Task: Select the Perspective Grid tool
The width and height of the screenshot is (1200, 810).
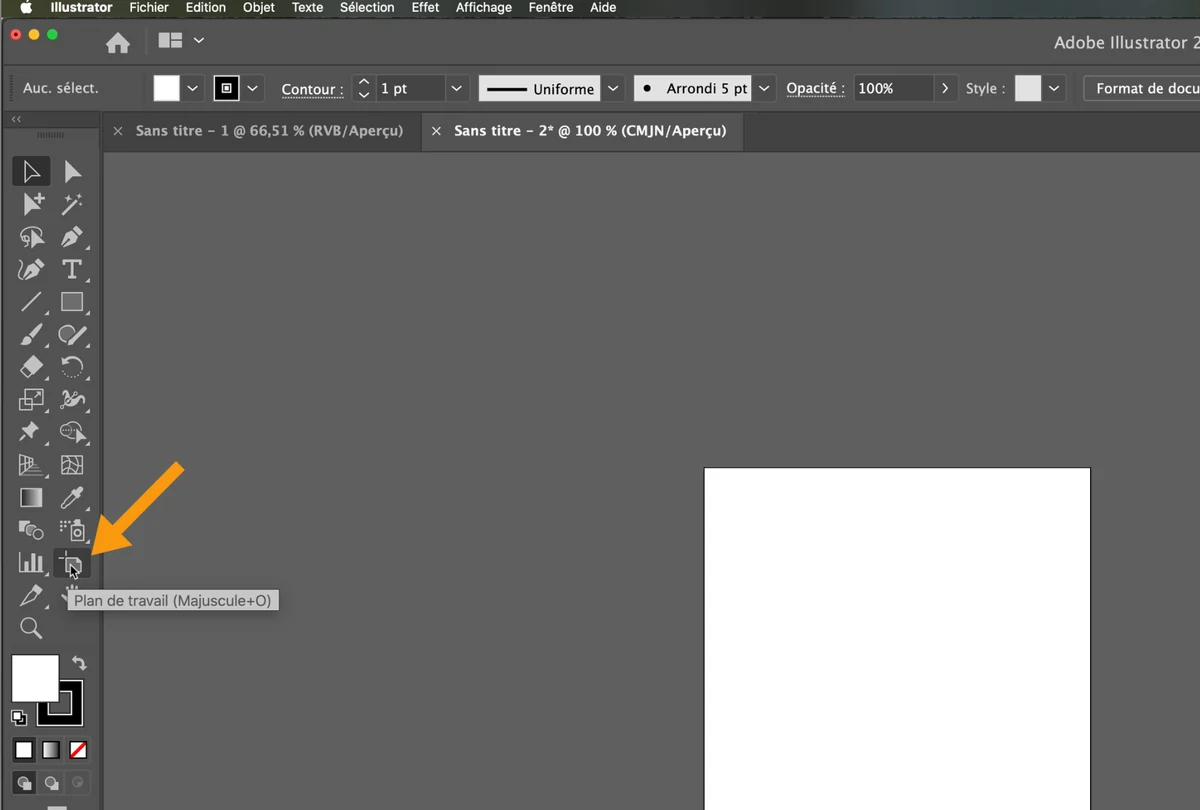Action: pyautogui.click(x=31, y=465)
